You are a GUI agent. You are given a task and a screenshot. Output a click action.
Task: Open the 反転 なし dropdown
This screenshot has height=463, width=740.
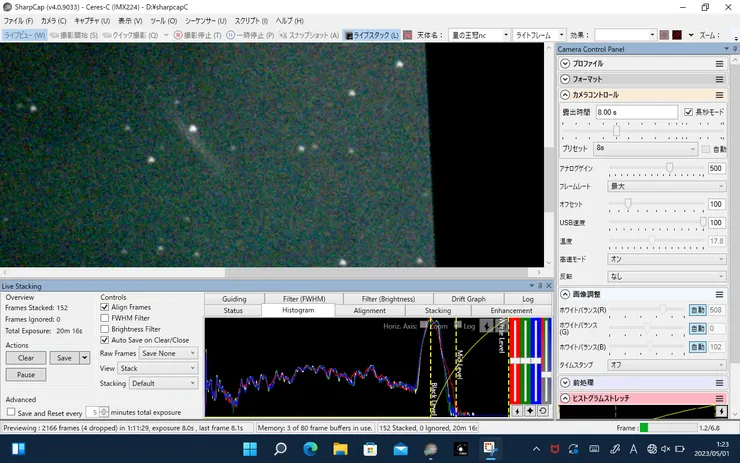[666, 277]
